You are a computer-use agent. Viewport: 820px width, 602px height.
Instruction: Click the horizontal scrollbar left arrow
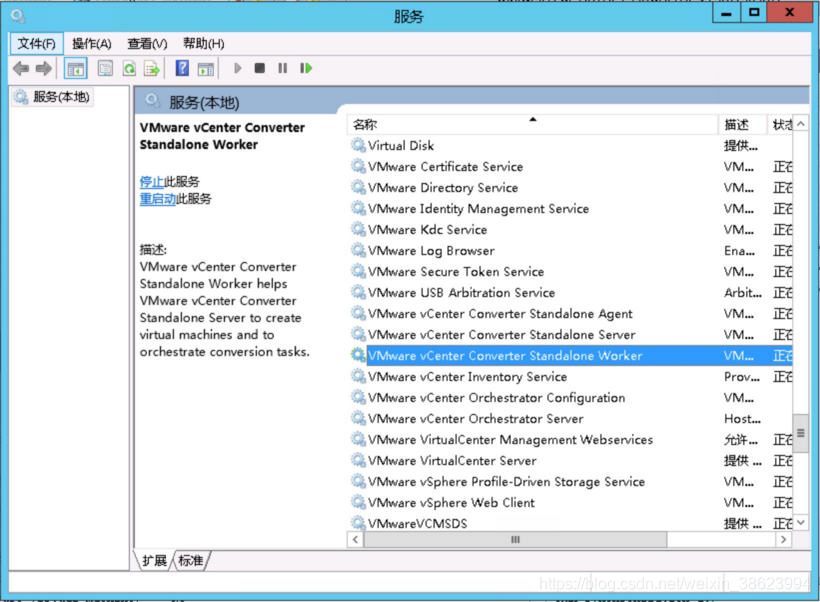click(356, 539)
